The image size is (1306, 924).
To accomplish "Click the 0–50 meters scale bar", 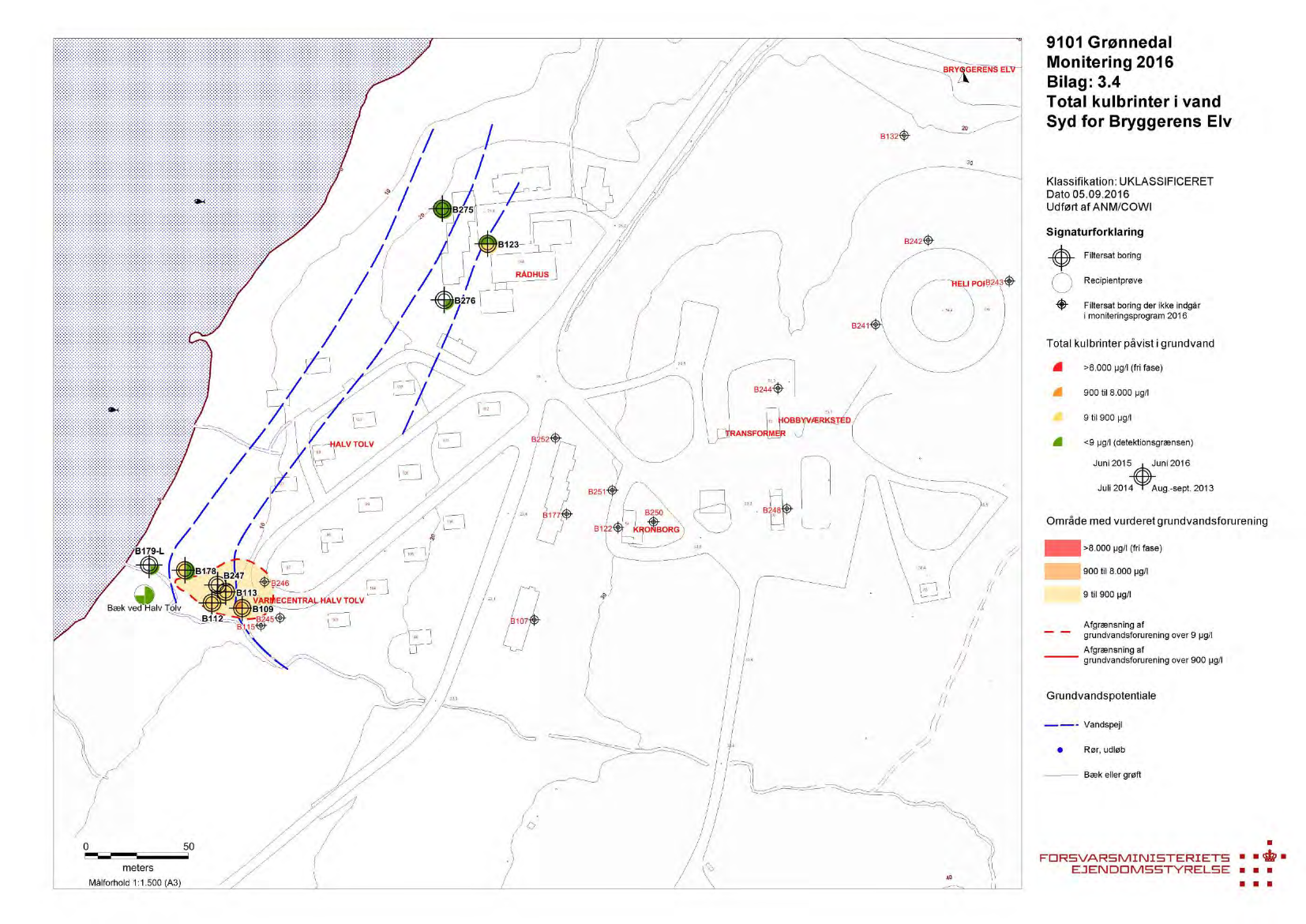I will tap(137, 855).
